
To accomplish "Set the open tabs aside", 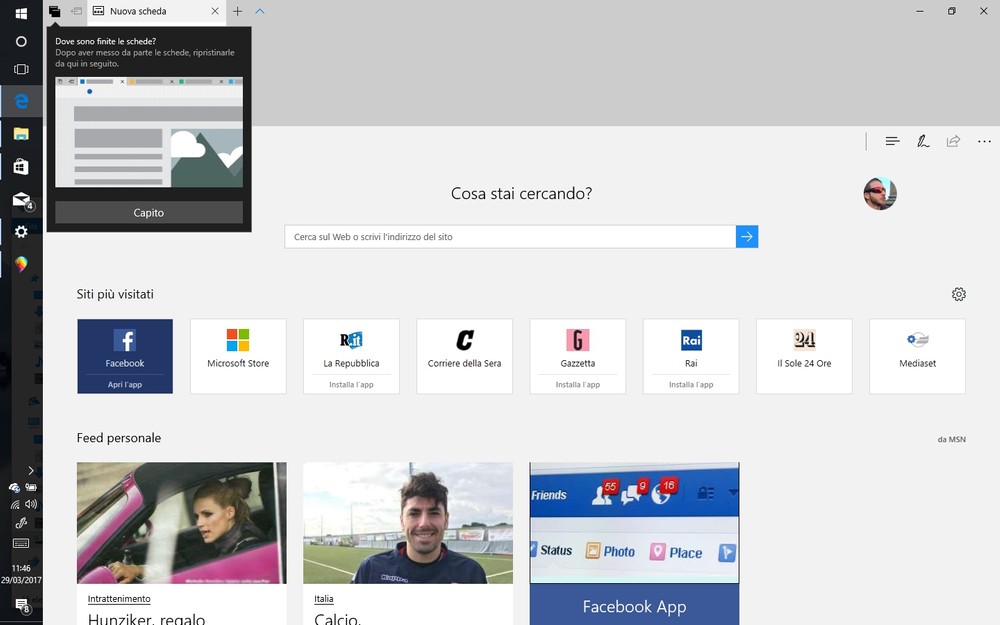I will click(77, 11).
